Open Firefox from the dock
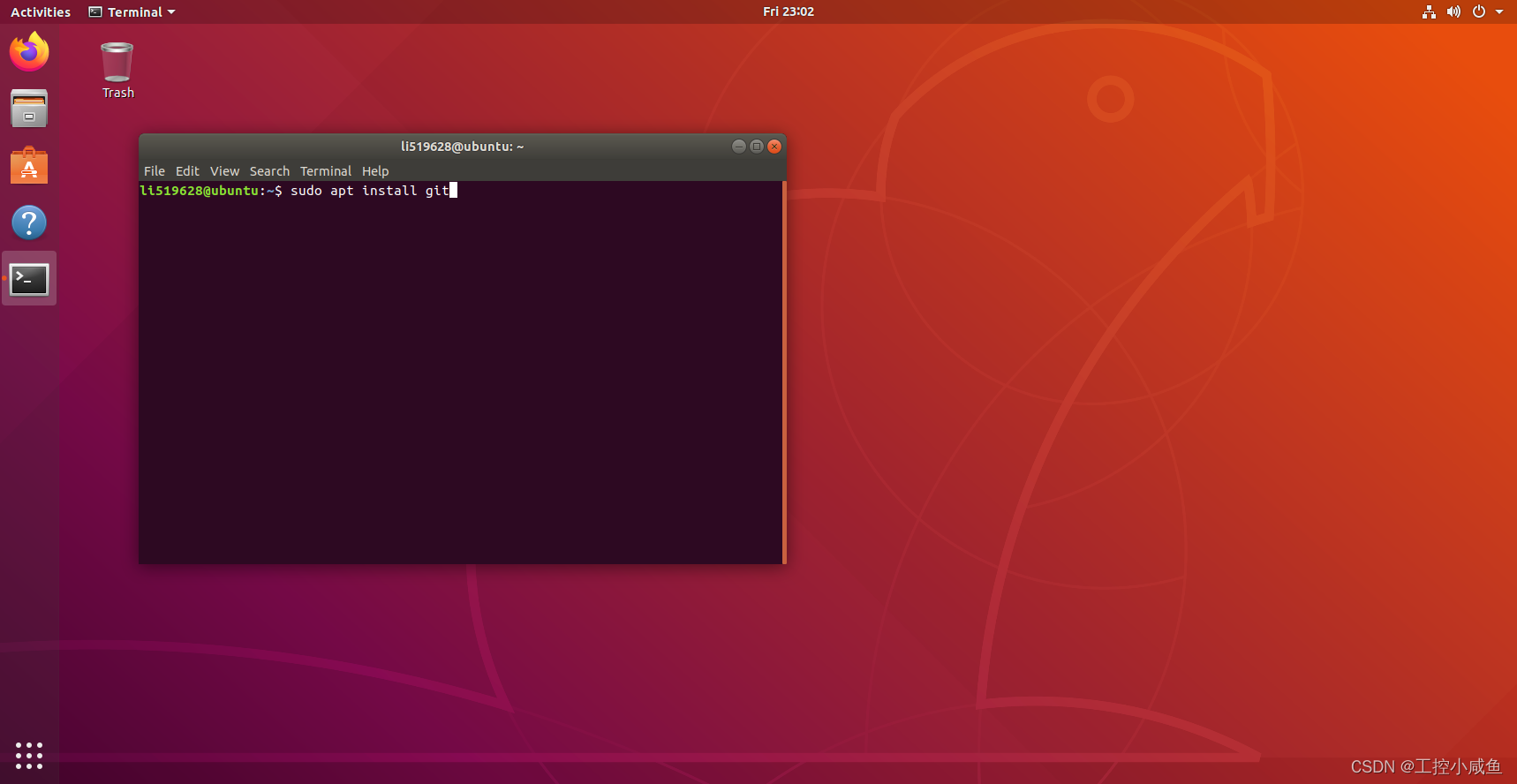Image resolution: width=1517 pixels, height=784 pixels. tap(29, 51)
